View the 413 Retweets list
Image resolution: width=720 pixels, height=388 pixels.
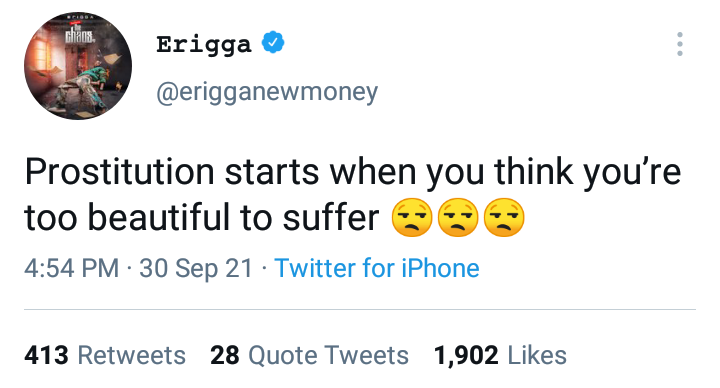105,355
